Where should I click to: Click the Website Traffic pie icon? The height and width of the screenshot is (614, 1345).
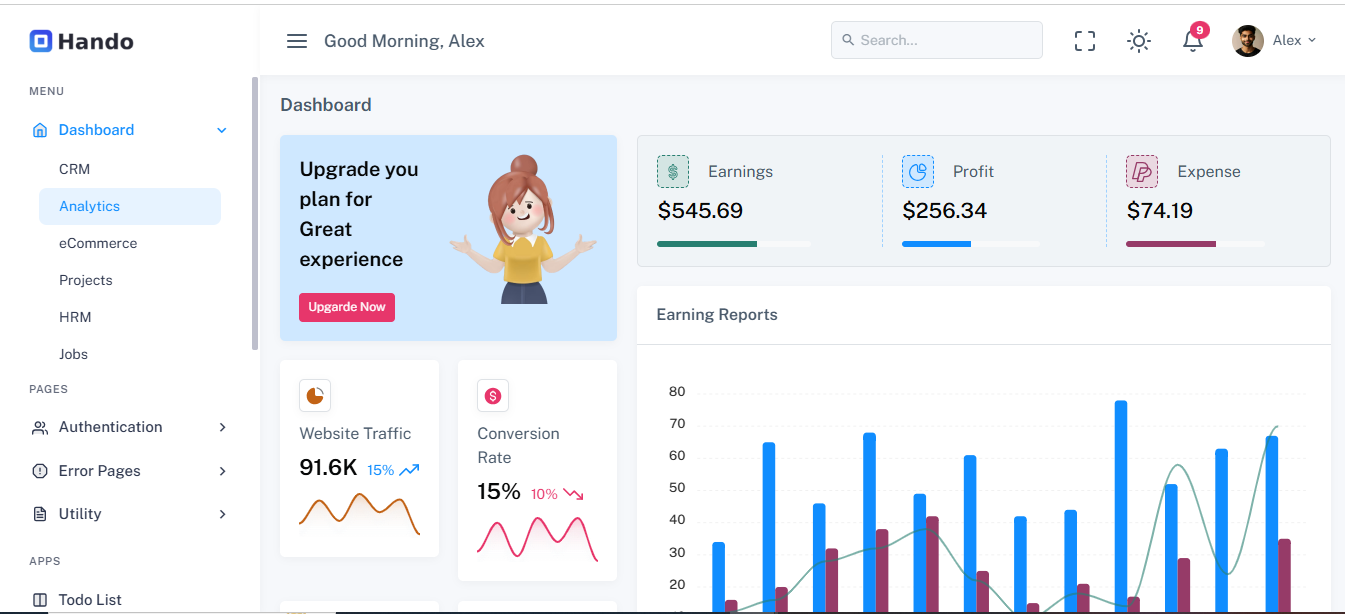[315, 396]
